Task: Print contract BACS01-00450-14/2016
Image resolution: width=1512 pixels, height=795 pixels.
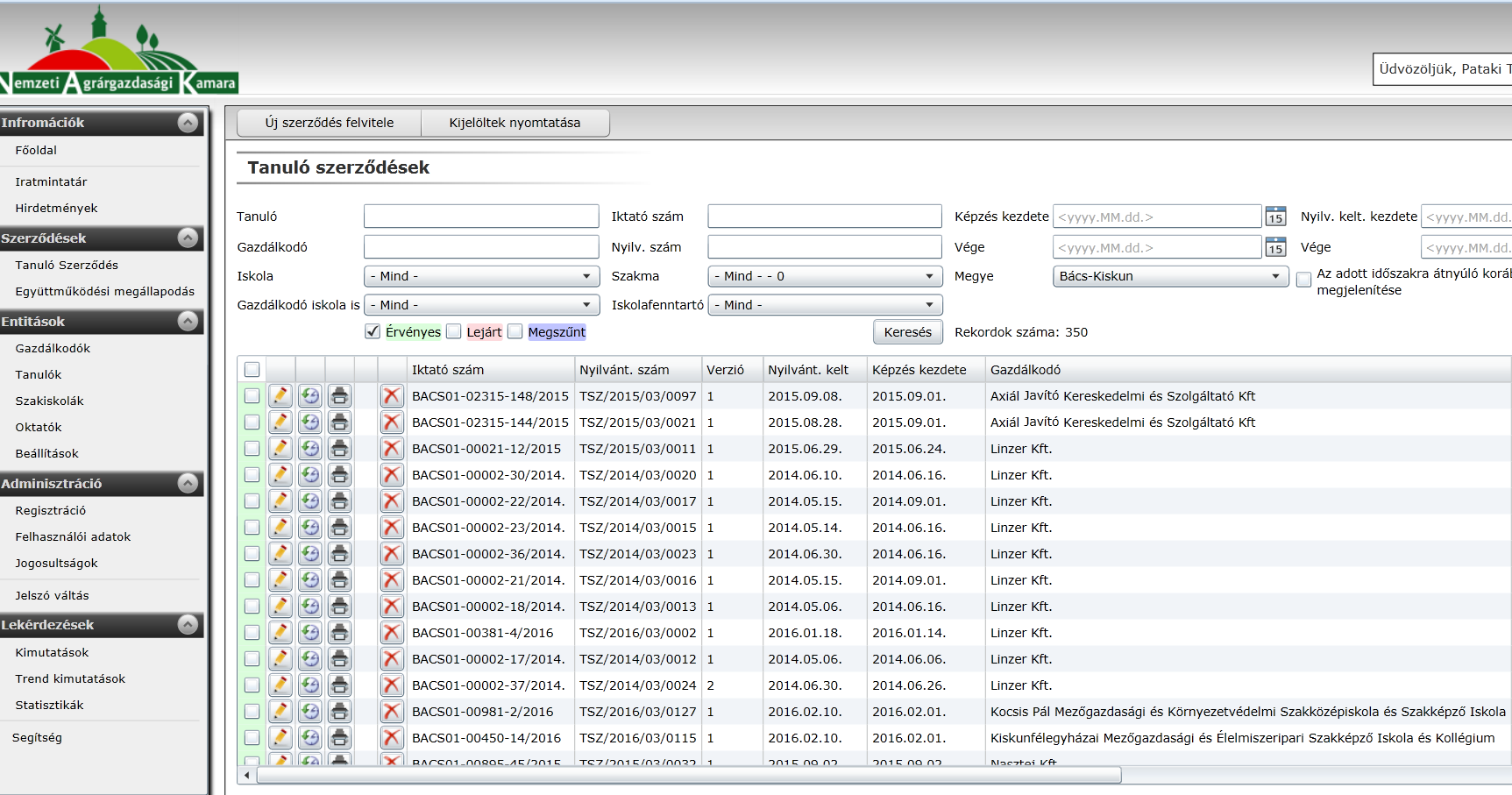Action: tap(340, 738)
